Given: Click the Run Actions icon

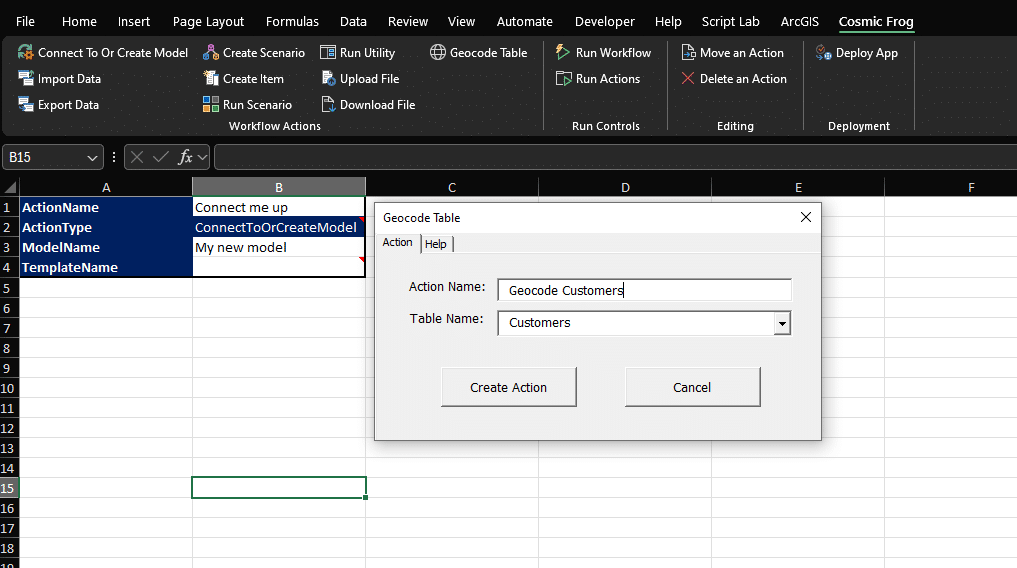Looking at the screenshot, I should pos(564,78).
